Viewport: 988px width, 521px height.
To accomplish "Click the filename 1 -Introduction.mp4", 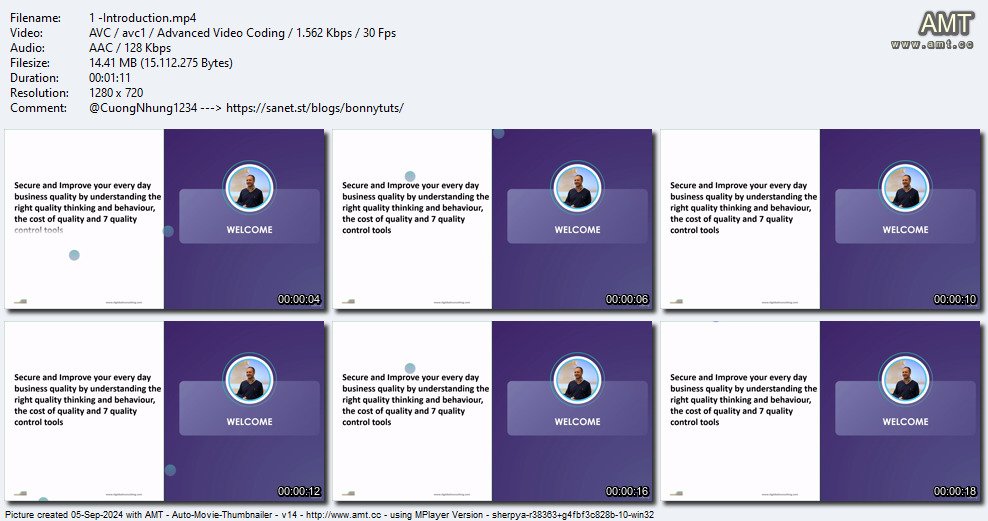I will pyautogui.click(x=142, y=18).
